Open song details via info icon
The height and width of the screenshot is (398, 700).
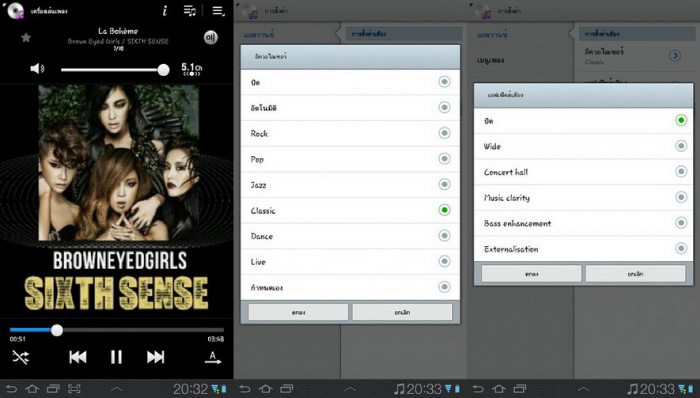[165, 11]
